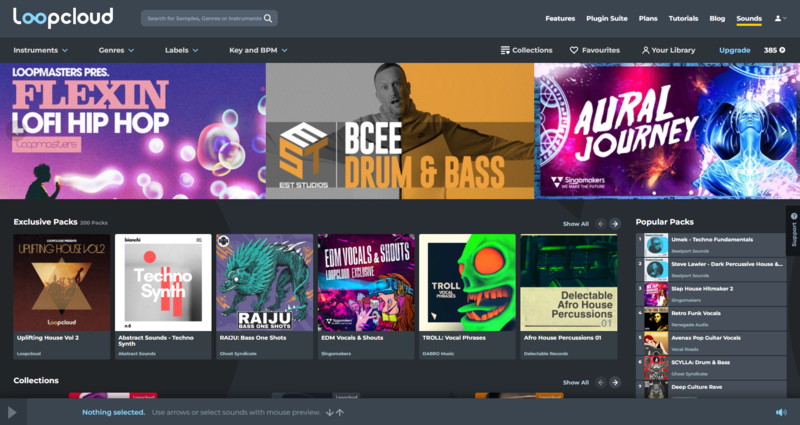Click the next arrow in Collections row
800x425 pixels.
click(616, 382)
